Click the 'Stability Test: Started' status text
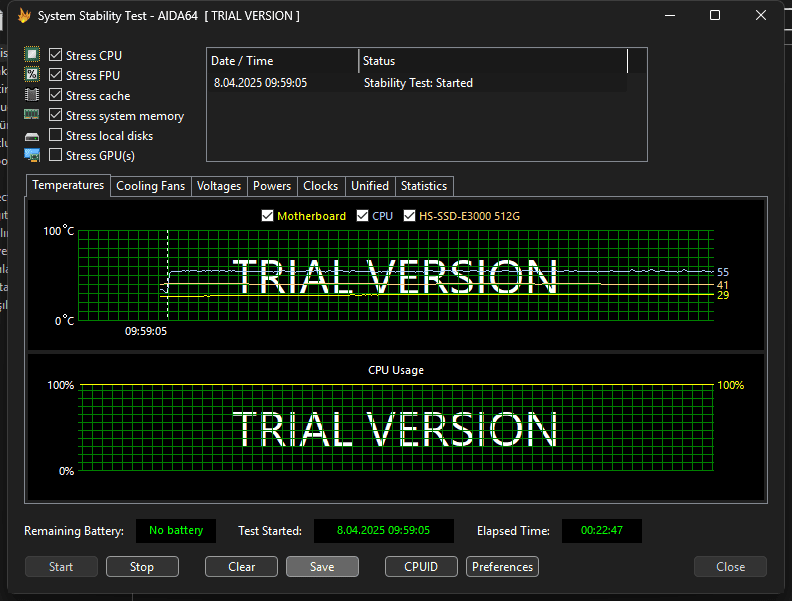 418,83
